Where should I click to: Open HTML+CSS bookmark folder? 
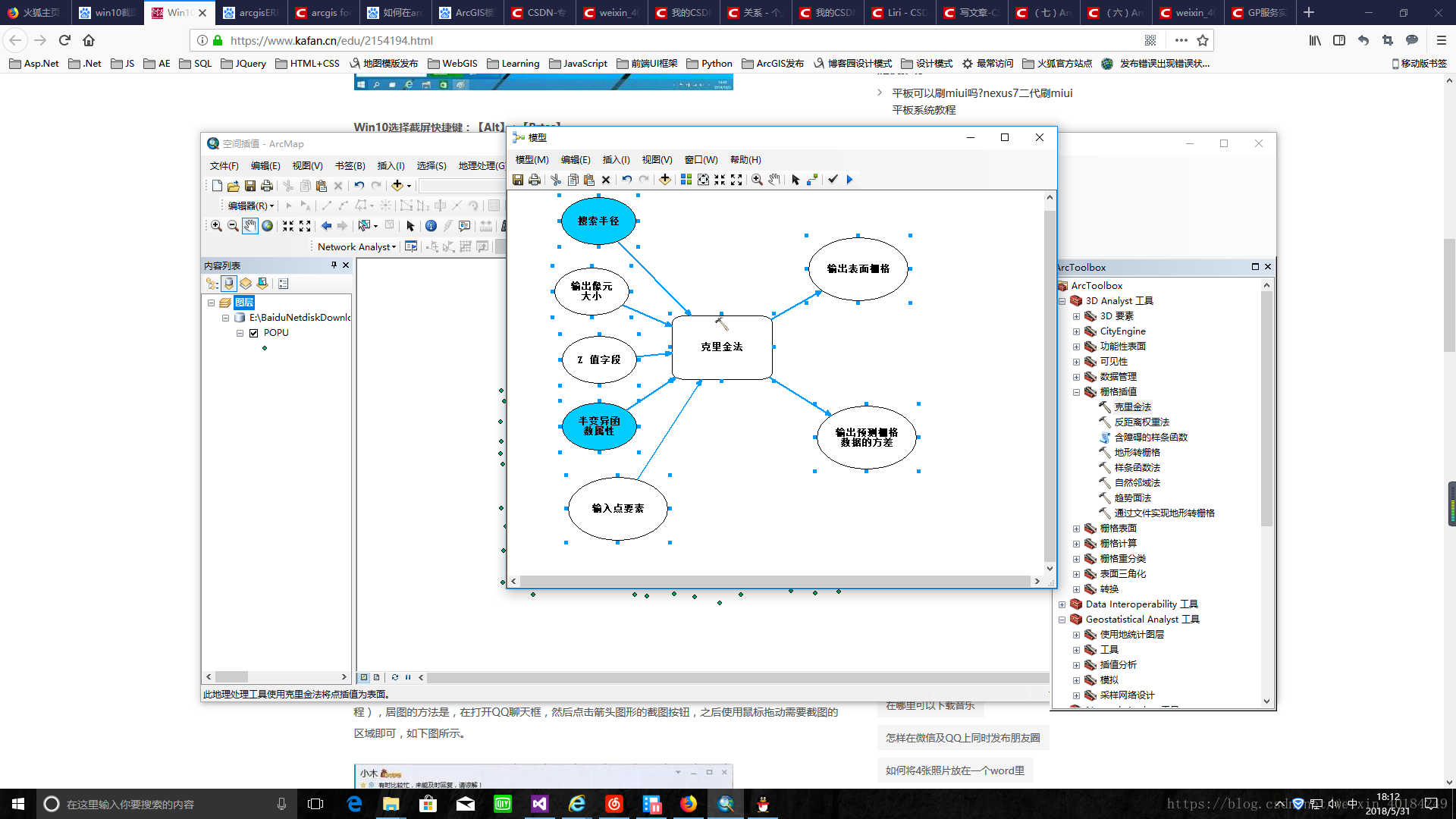pos(307,64)
